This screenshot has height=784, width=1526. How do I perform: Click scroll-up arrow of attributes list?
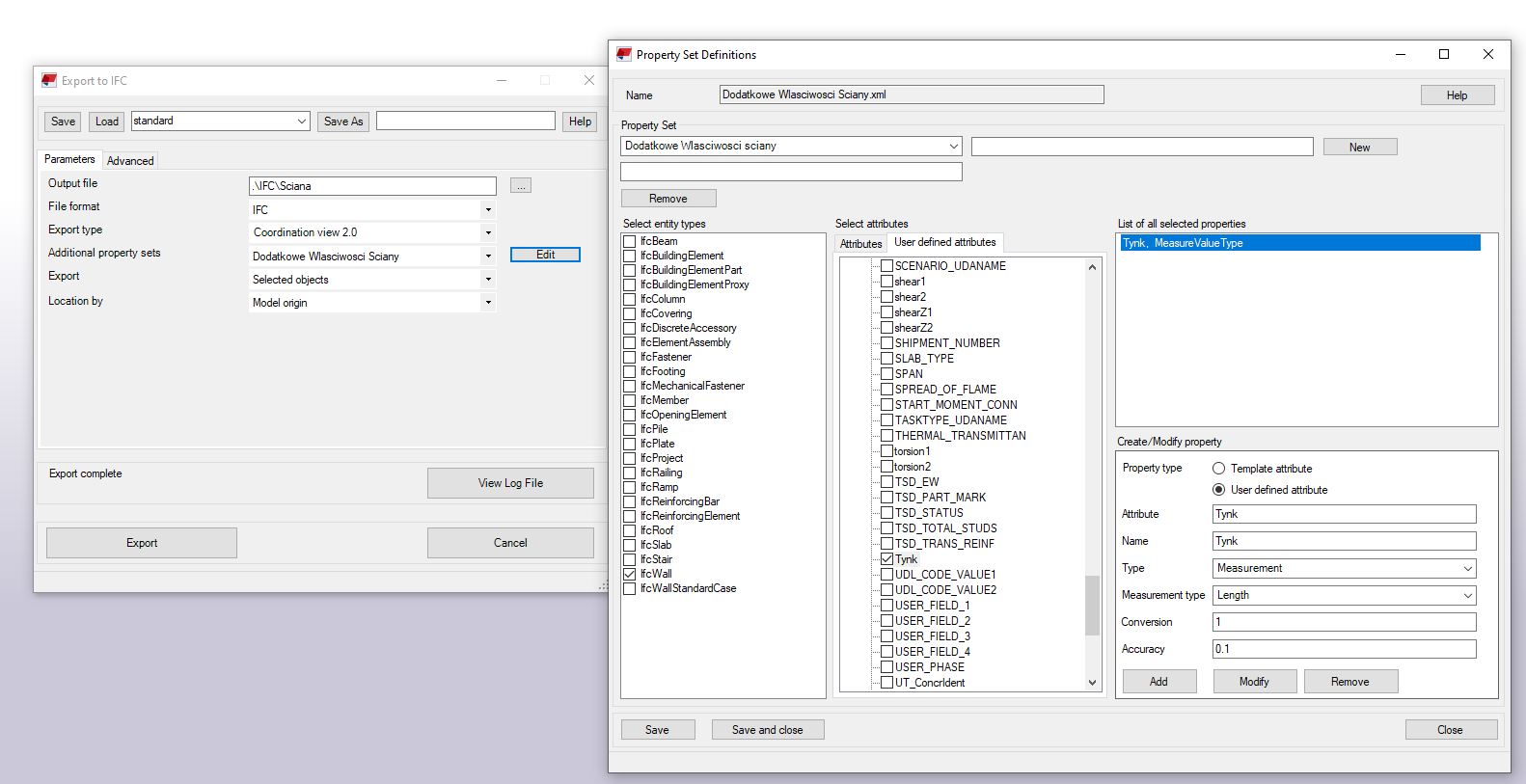pyautogui.click(x=1092, y=267)
